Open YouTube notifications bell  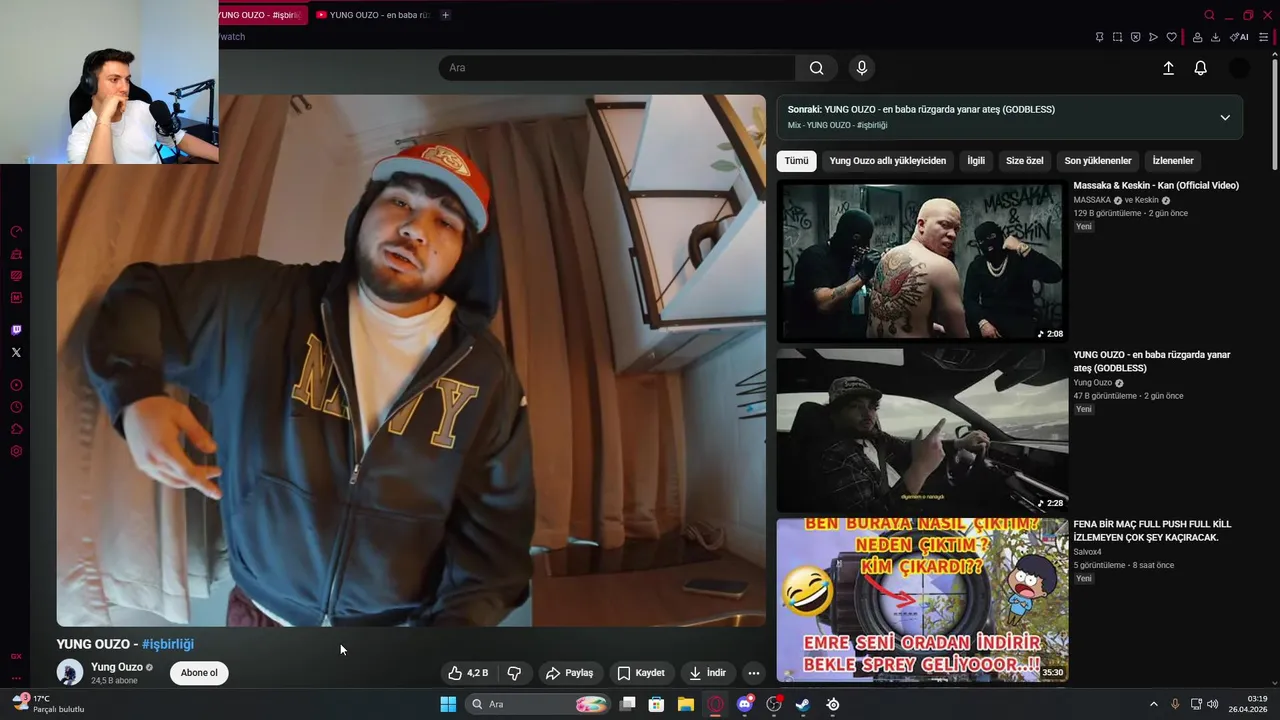coord(1200,68)
